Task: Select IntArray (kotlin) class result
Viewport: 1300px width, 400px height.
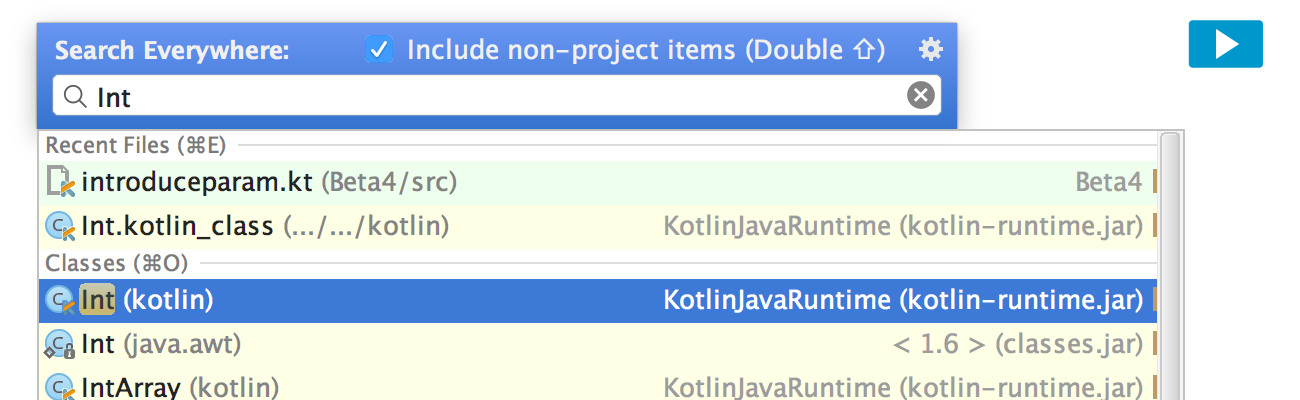Action: click(x=180, y=388)
